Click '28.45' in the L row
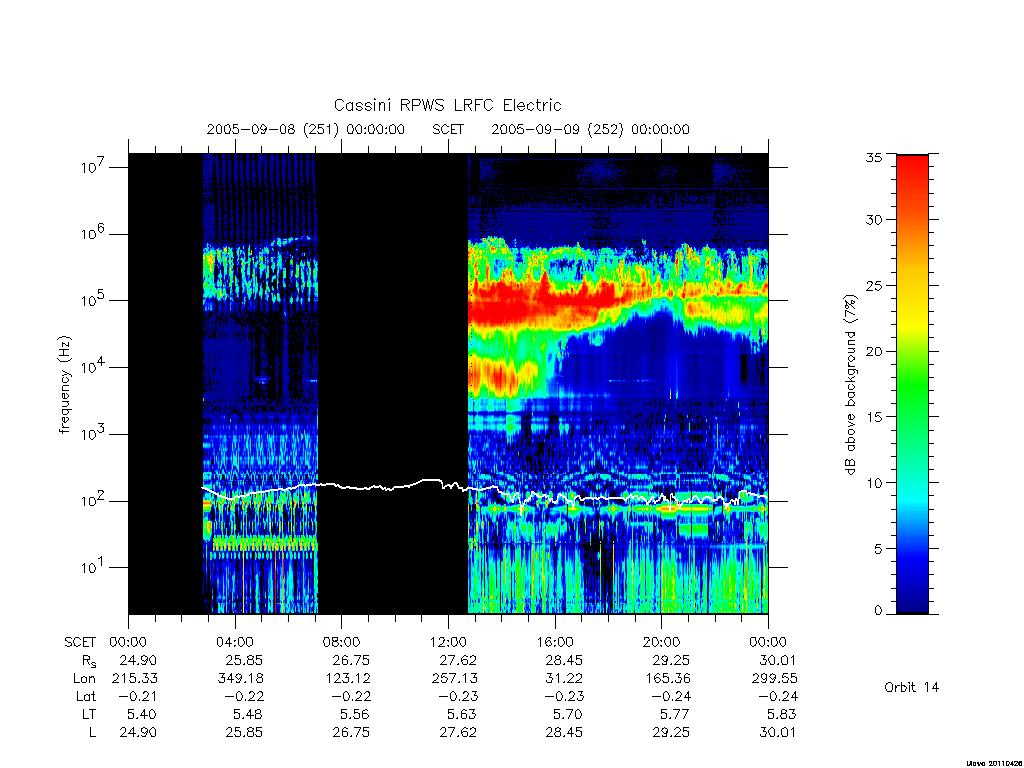 click(x=564, y=732)
